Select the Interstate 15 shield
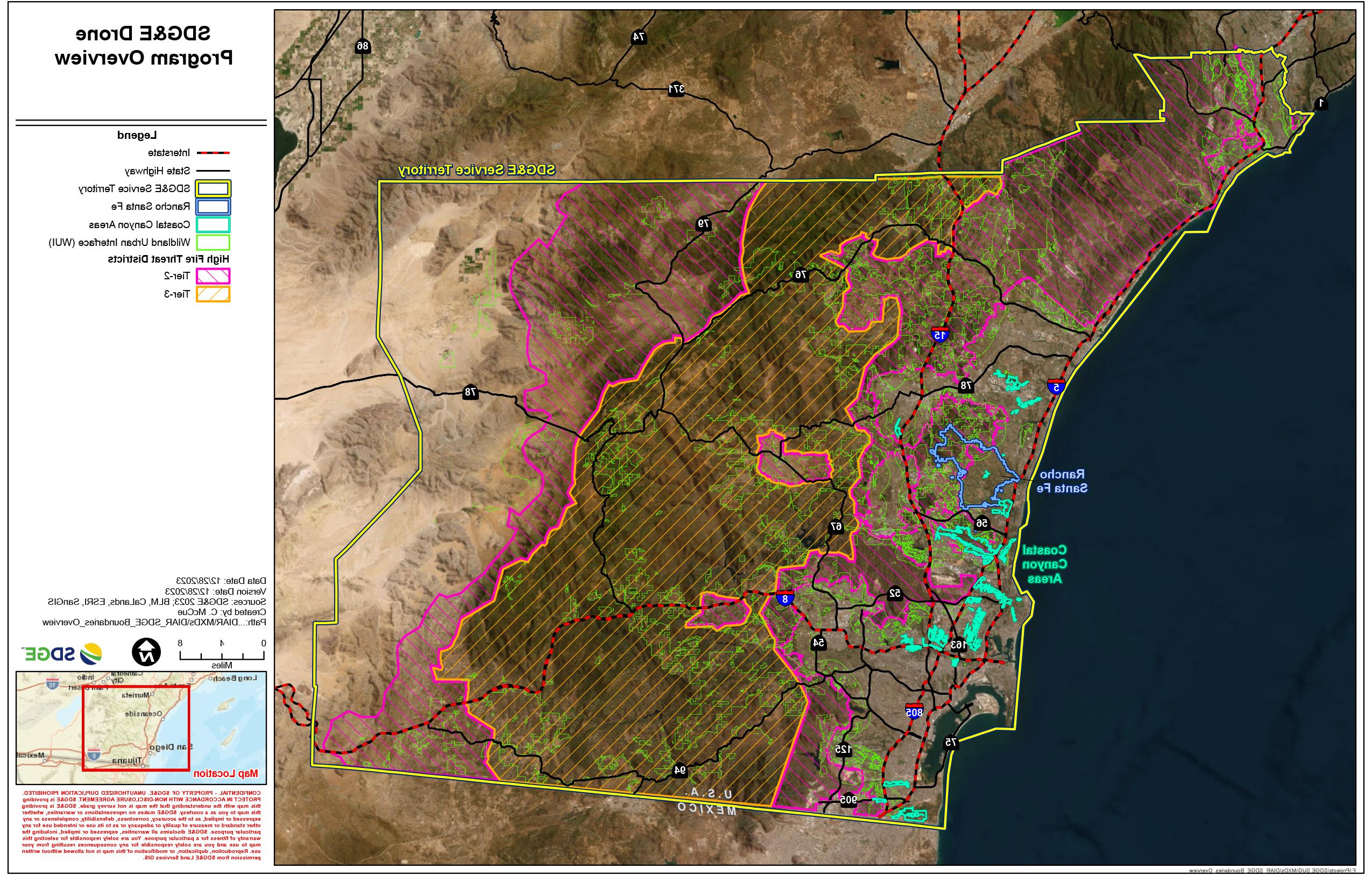Screen dimensions: 1372x875 point(940,334)
